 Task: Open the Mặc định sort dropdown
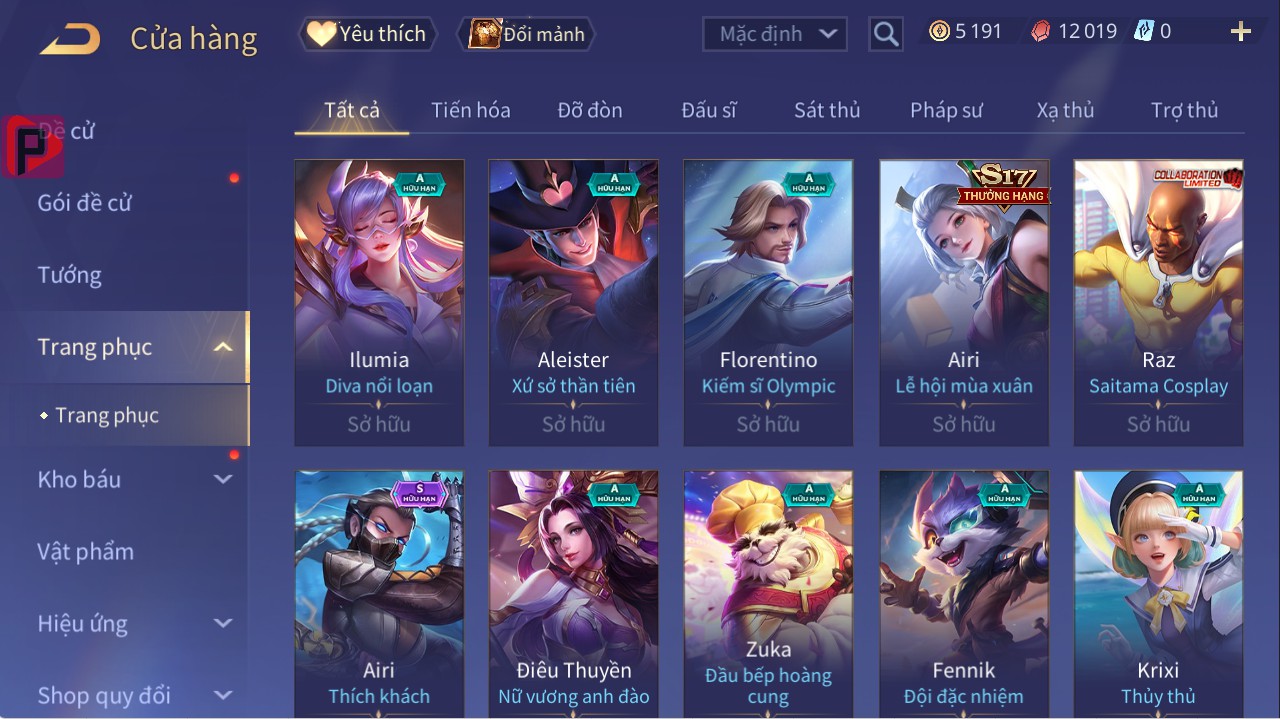775,34
